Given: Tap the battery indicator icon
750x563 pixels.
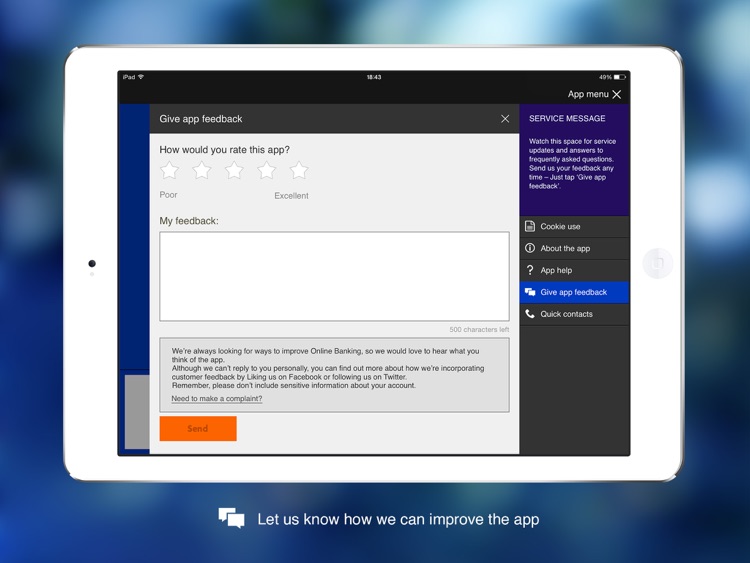Looking at the screenshot, I should [620, 77].
